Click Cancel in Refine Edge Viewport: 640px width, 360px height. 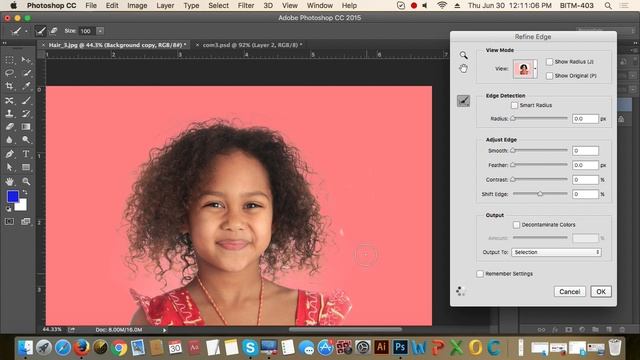point(569,291)
